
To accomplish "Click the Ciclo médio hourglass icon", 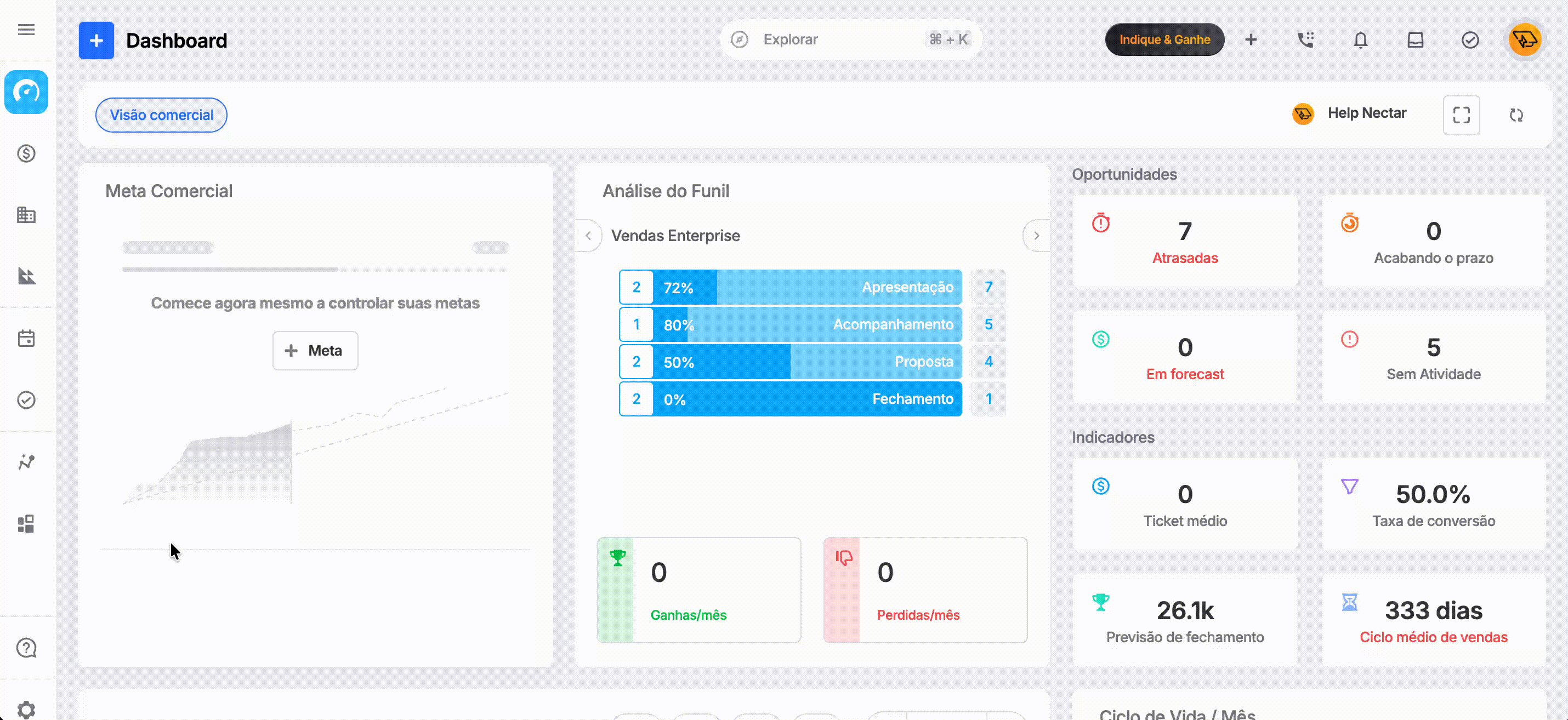I will (1349, 602).
